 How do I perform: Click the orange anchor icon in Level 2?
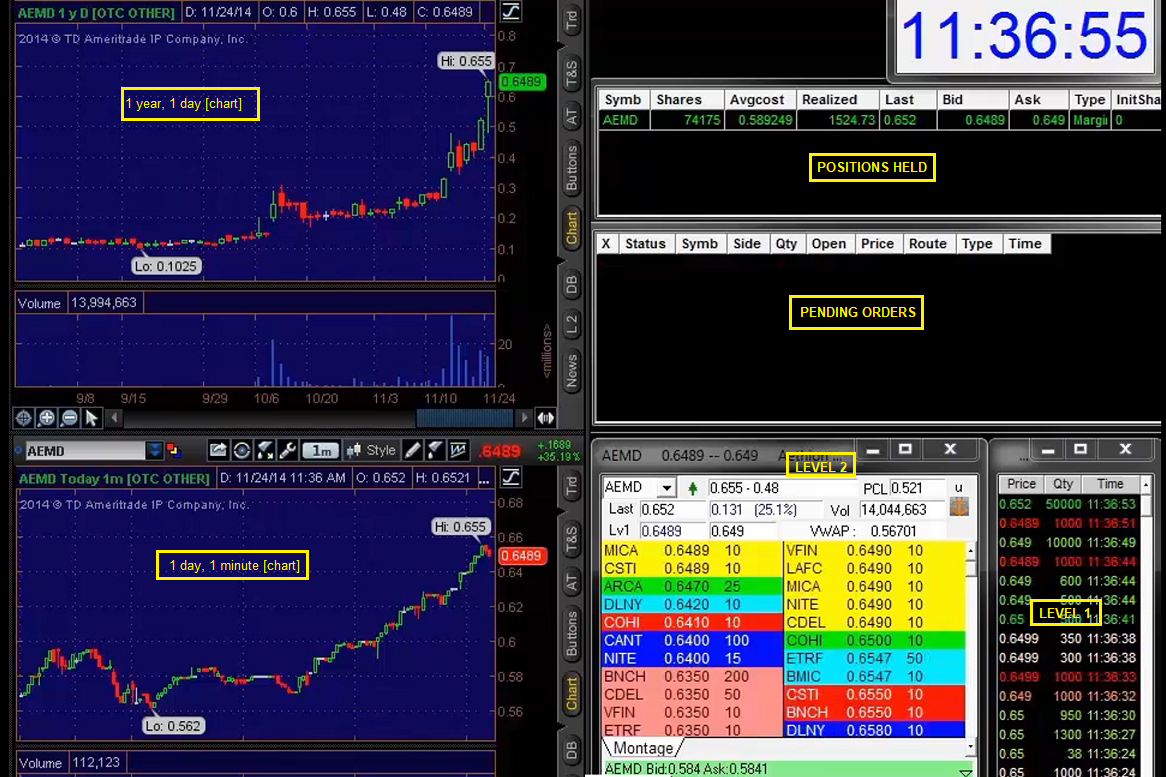tap(959, 508)
